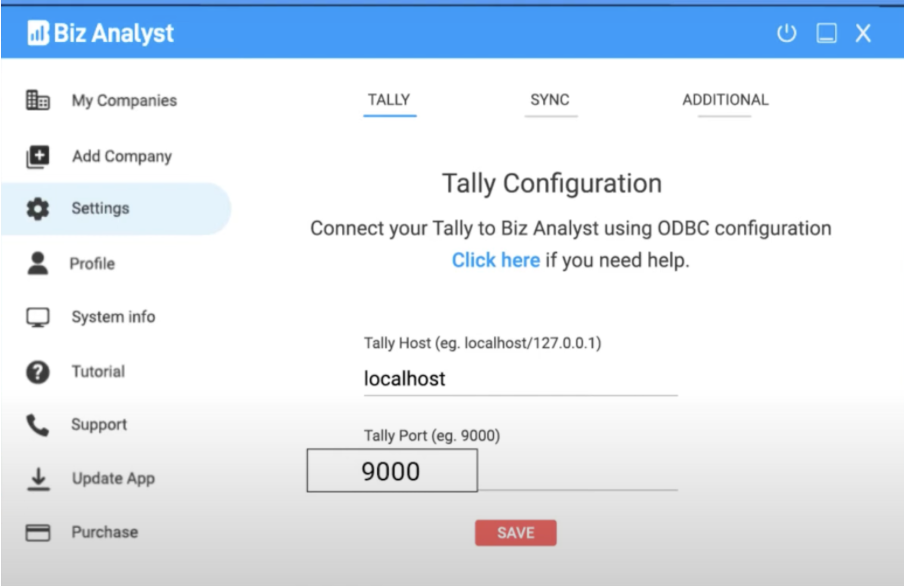Screen dimensions: 904x586
Task: Switch to the TALLY tab
Action: 389,100
